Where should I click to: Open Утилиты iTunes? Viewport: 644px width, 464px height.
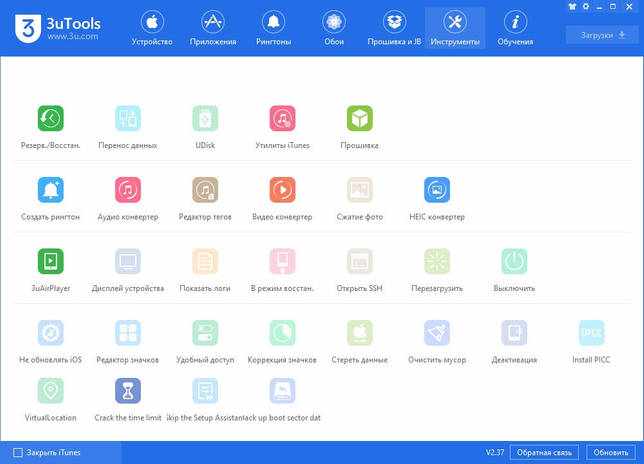point(282,119)
